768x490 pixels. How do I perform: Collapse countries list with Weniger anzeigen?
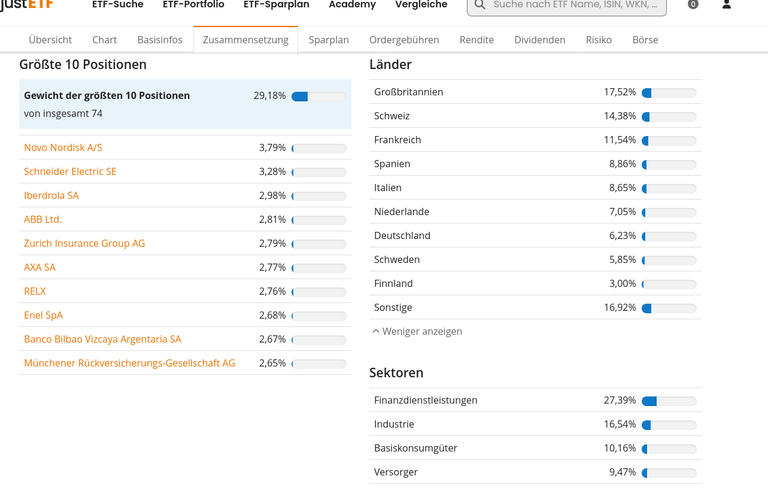point(417,331)
